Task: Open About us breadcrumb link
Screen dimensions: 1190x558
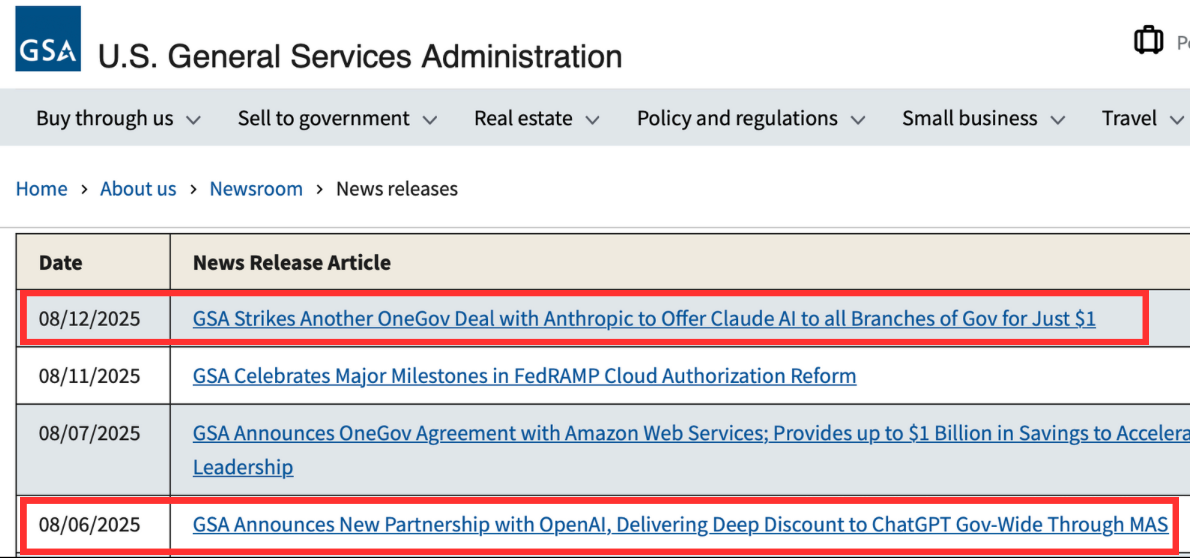Action: [138, 188]
